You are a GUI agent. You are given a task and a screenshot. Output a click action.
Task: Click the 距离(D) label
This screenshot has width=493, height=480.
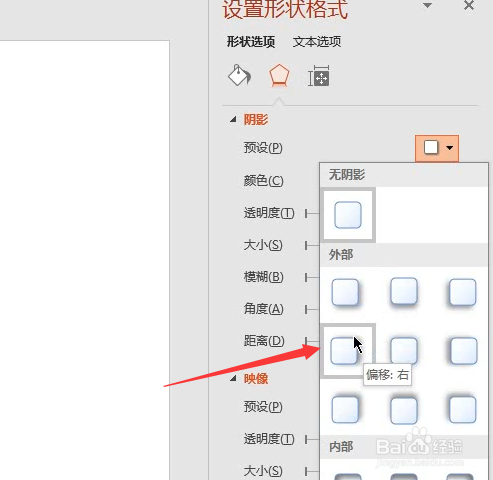(x=264, y=341)
